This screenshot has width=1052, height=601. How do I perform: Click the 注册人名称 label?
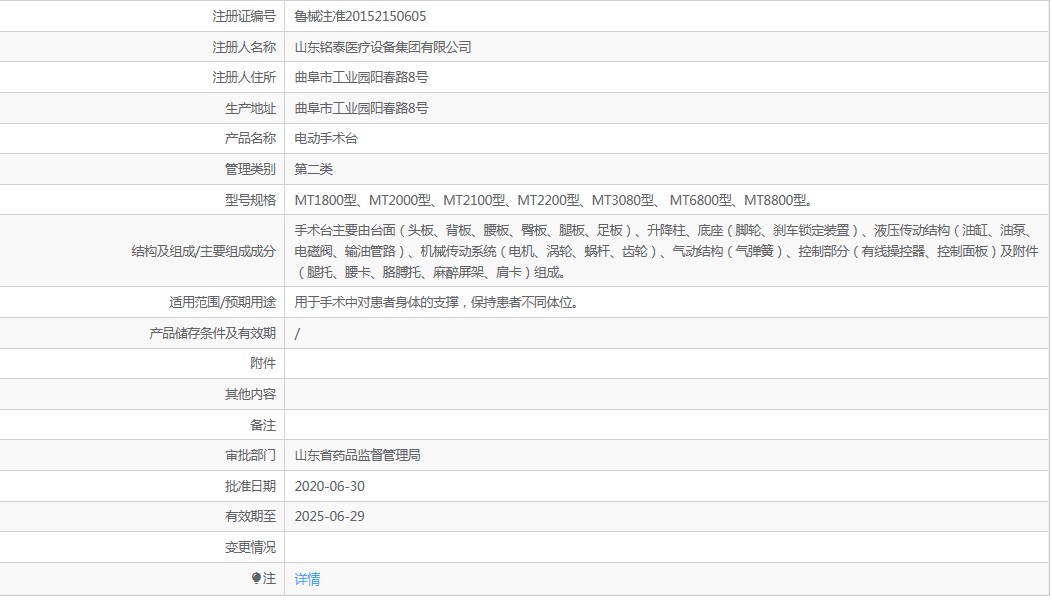tap(244, 48)
